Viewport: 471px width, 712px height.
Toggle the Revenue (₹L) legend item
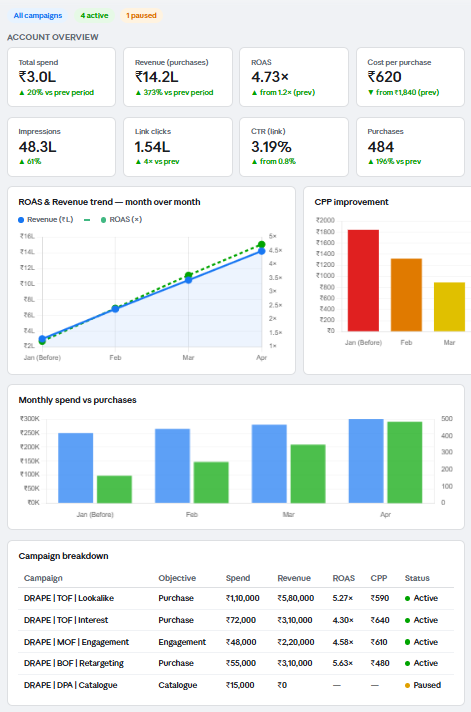(x=45, y=220)
